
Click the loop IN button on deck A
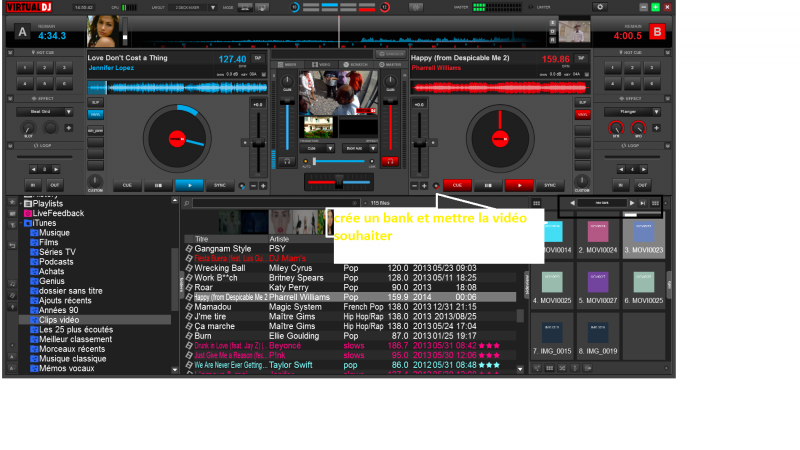[x=31, y=185]
